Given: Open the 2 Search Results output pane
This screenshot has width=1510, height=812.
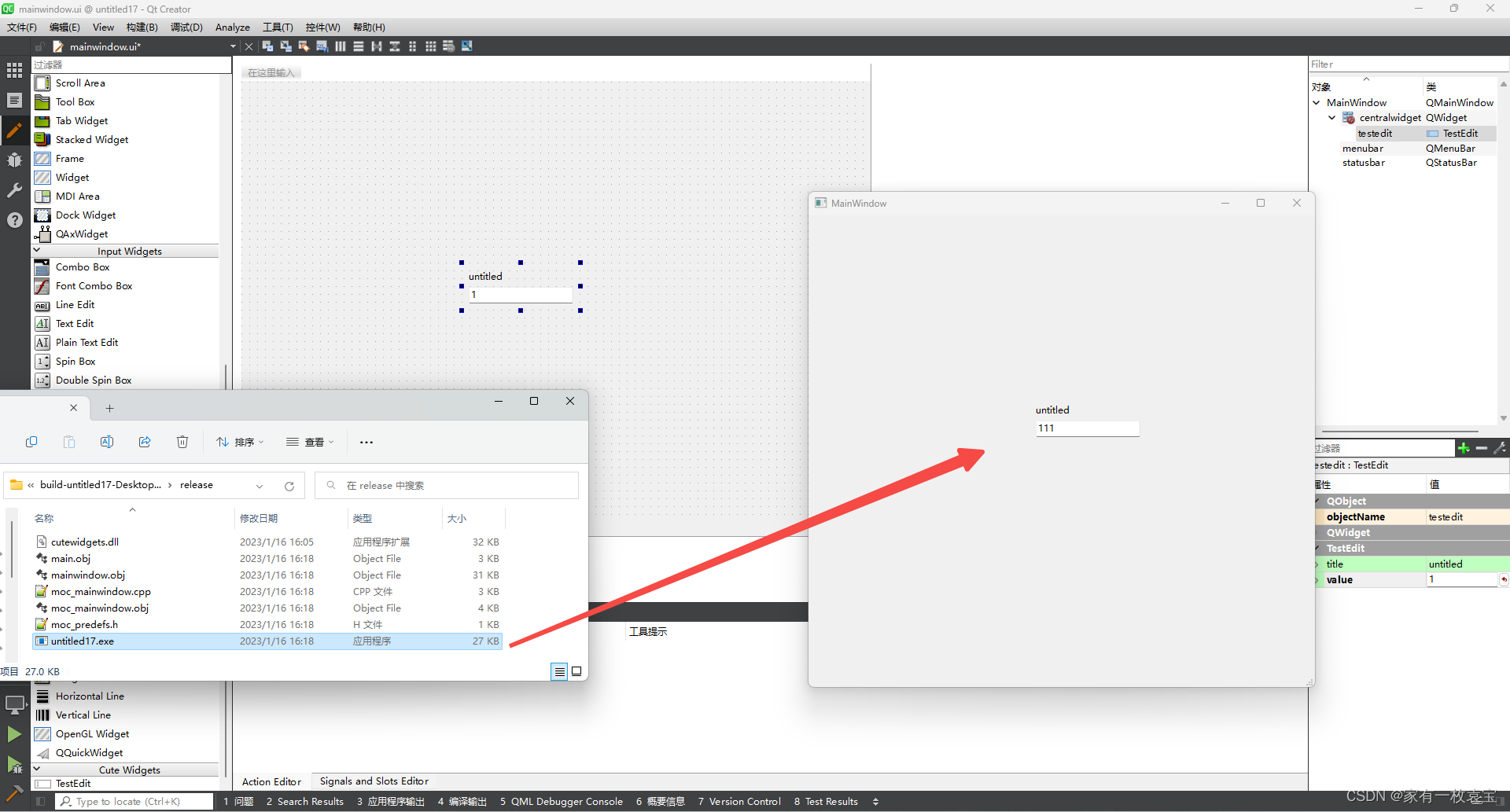Looking at the screenshot, I should [x=305, y=802].
